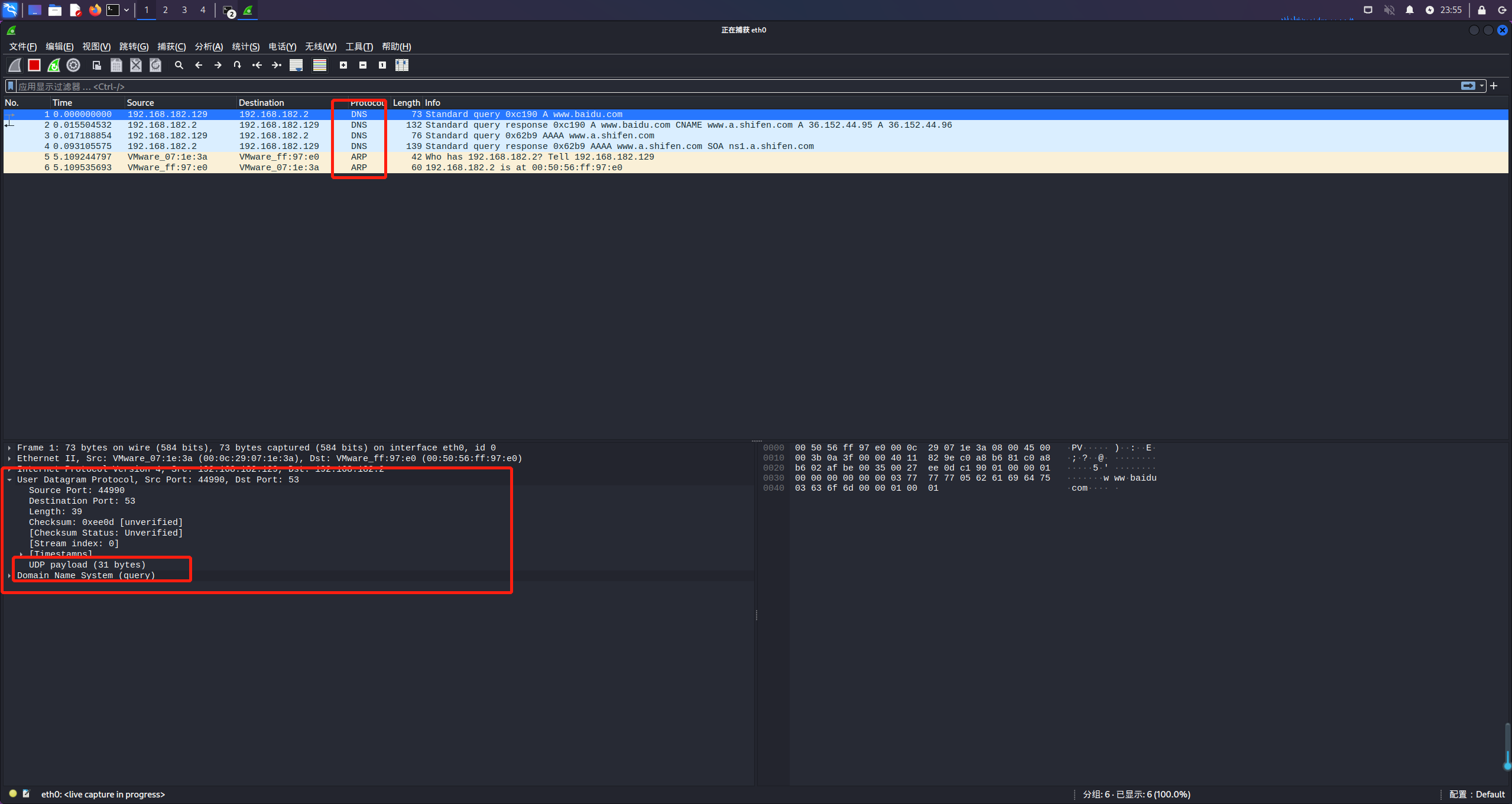This screenshot has width=1512, height=804.
Task: Go to previous packet with left arrow icon
Action: coord(199,65)
